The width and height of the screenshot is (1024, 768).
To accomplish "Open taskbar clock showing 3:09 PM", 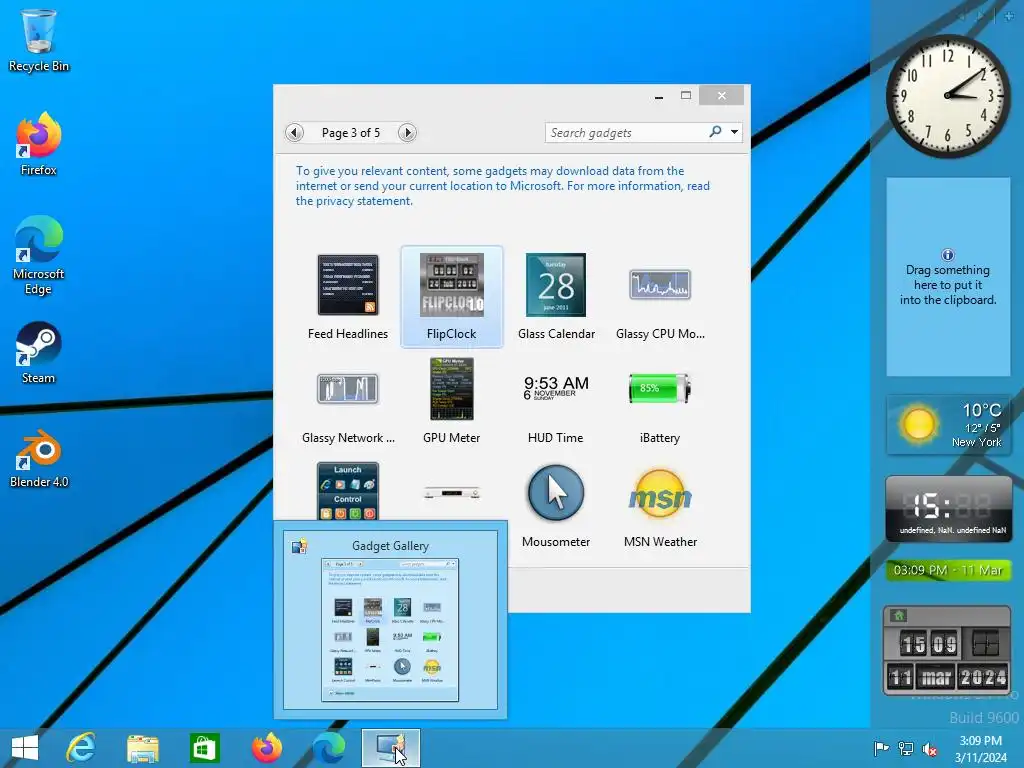I will 980,749.
